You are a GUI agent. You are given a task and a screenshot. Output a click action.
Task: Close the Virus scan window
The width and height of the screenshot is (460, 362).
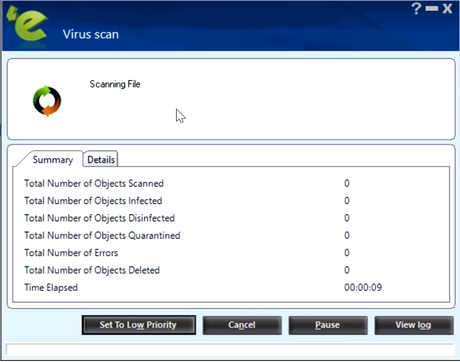click(447, 8)
